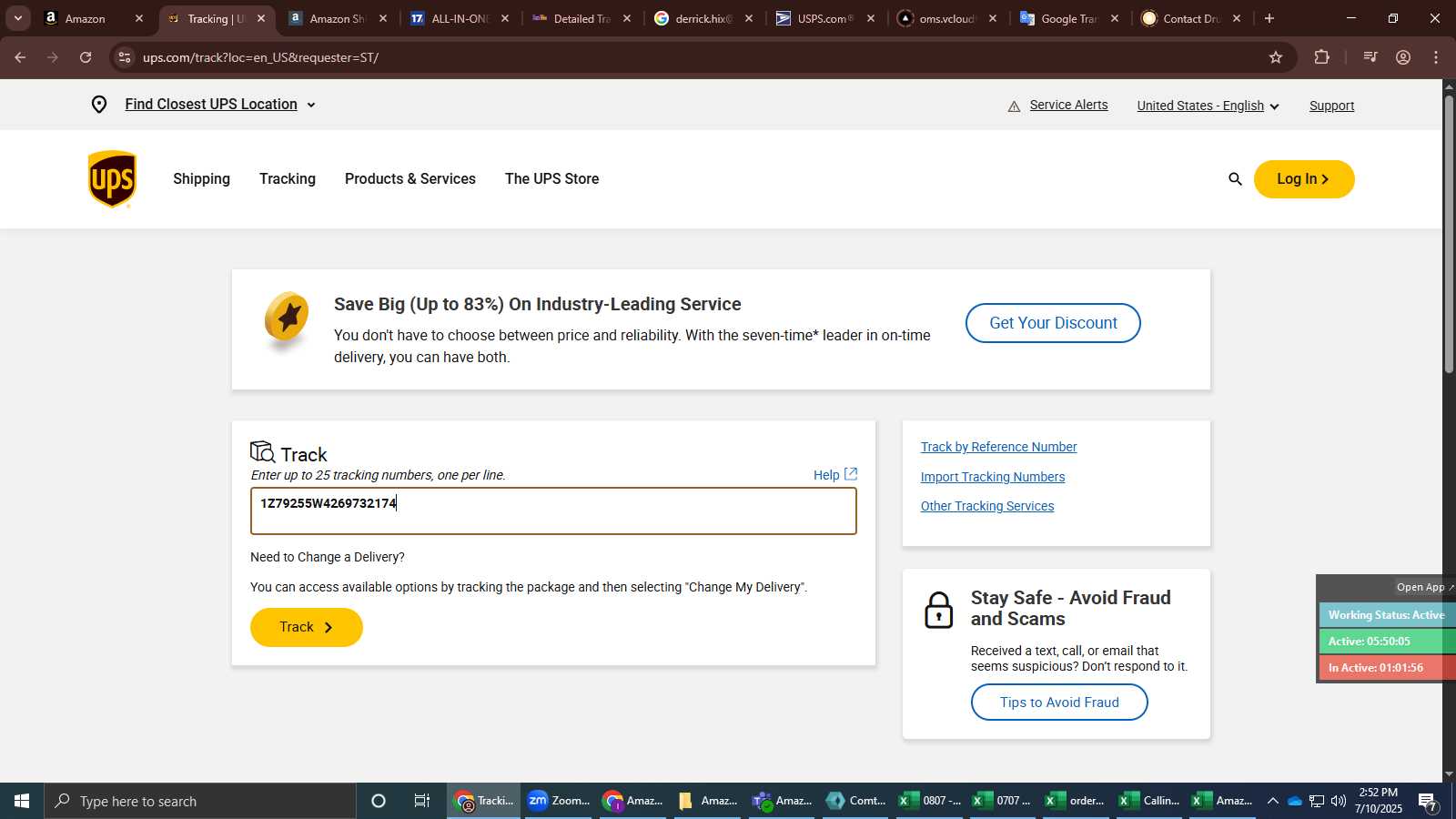1456x819 pixels.
Task: Bookmark this page with the star icon
Action: [x=1276, y=57]
